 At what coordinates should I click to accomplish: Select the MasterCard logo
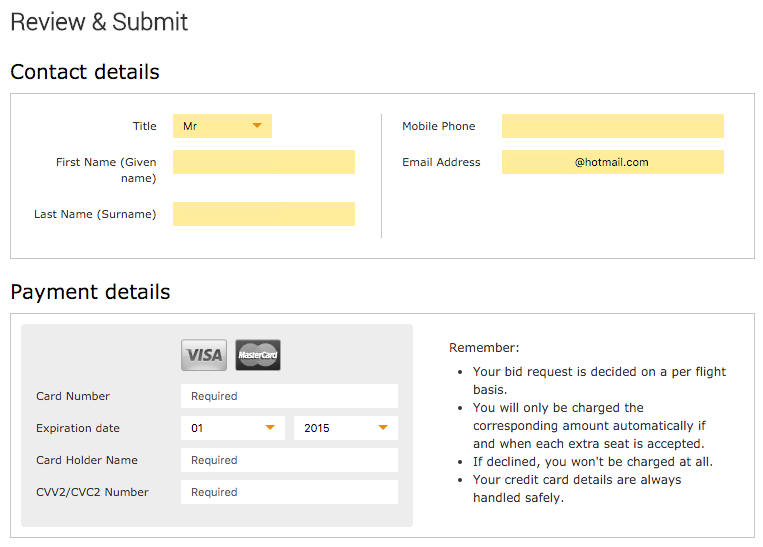(x=258, y=355)
